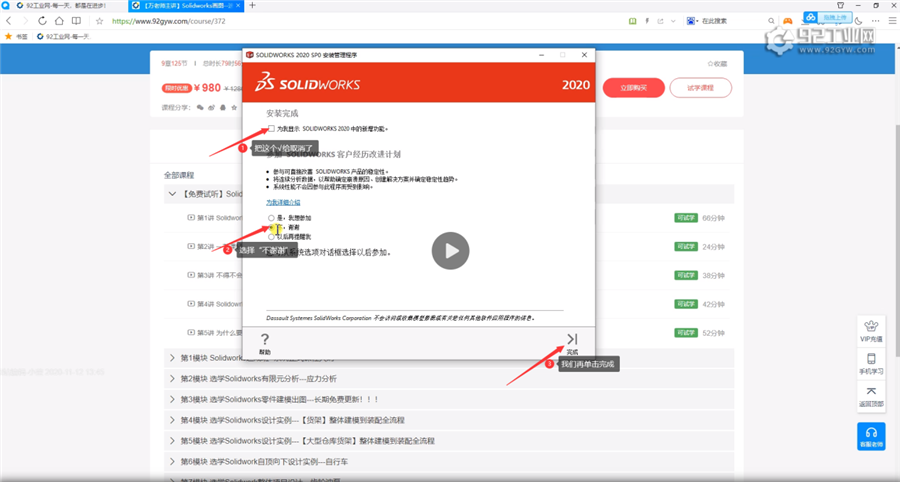Expand 第2模块 有限元分析 section
The image size is (900, 482).
[172, 379]
